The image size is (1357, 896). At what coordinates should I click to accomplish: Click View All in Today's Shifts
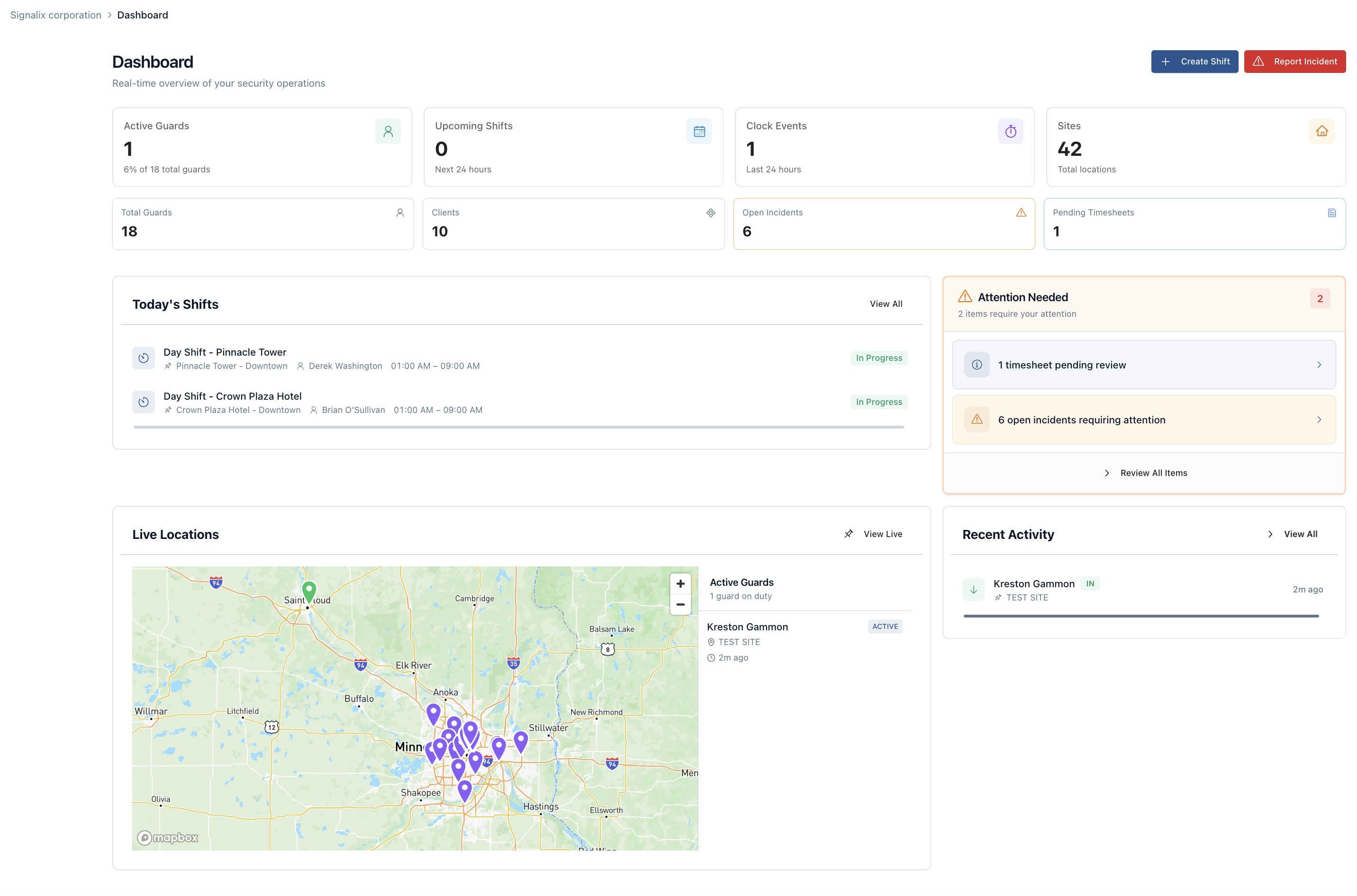point(886,304)
